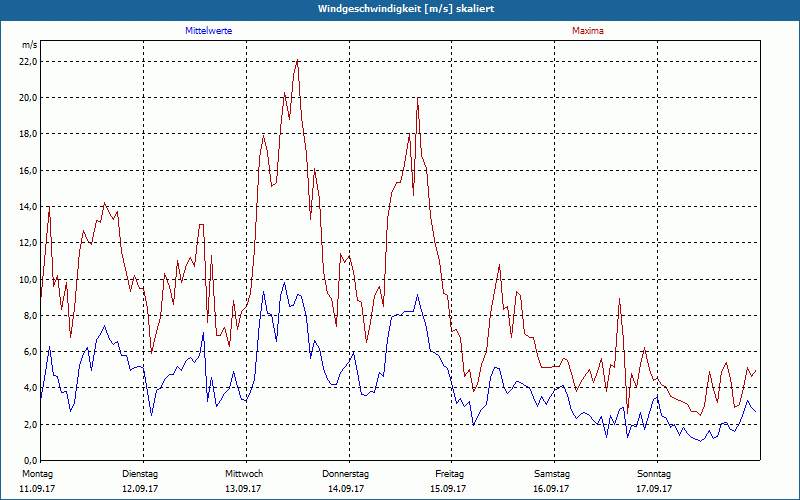This screenshot has height=500, width=800.
Task: Click the date 15.09.17
Action: pos(448,489)
